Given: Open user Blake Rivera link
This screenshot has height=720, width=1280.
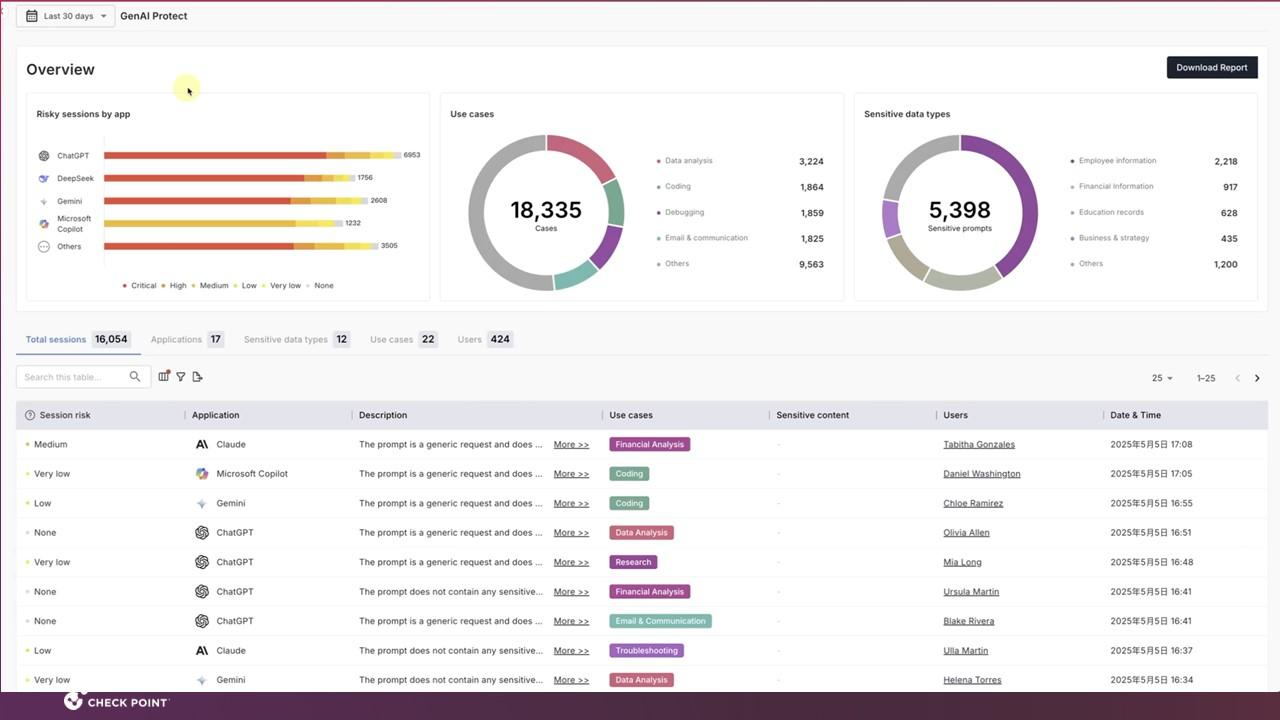Looking at the screenshot, I should [x=968, y=621].
